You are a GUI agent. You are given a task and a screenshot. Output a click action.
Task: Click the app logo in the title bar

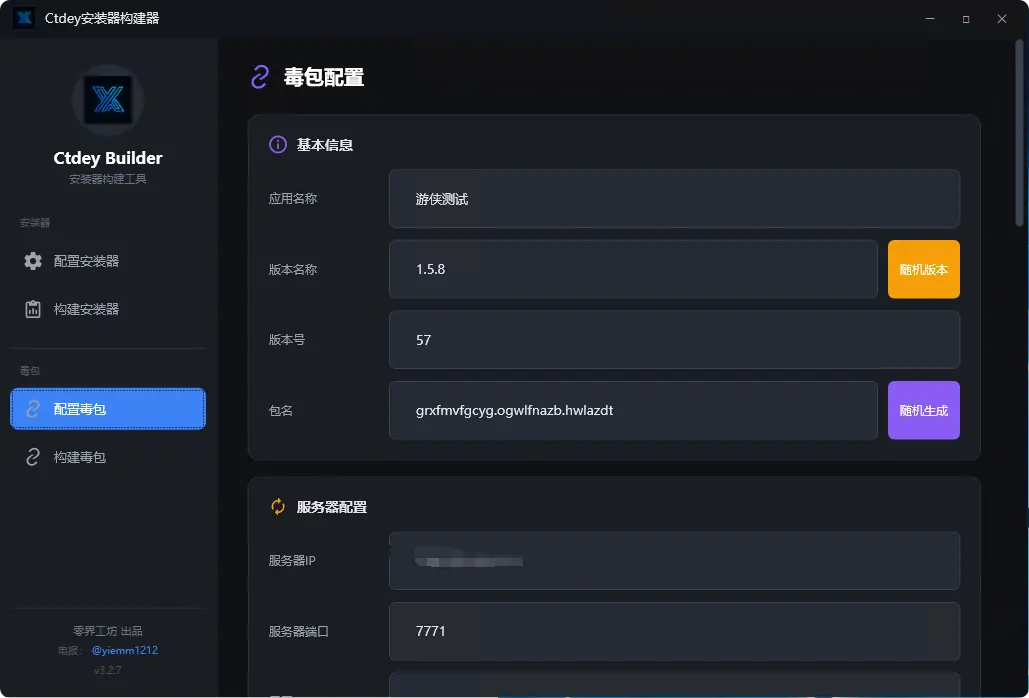(22, 17)
